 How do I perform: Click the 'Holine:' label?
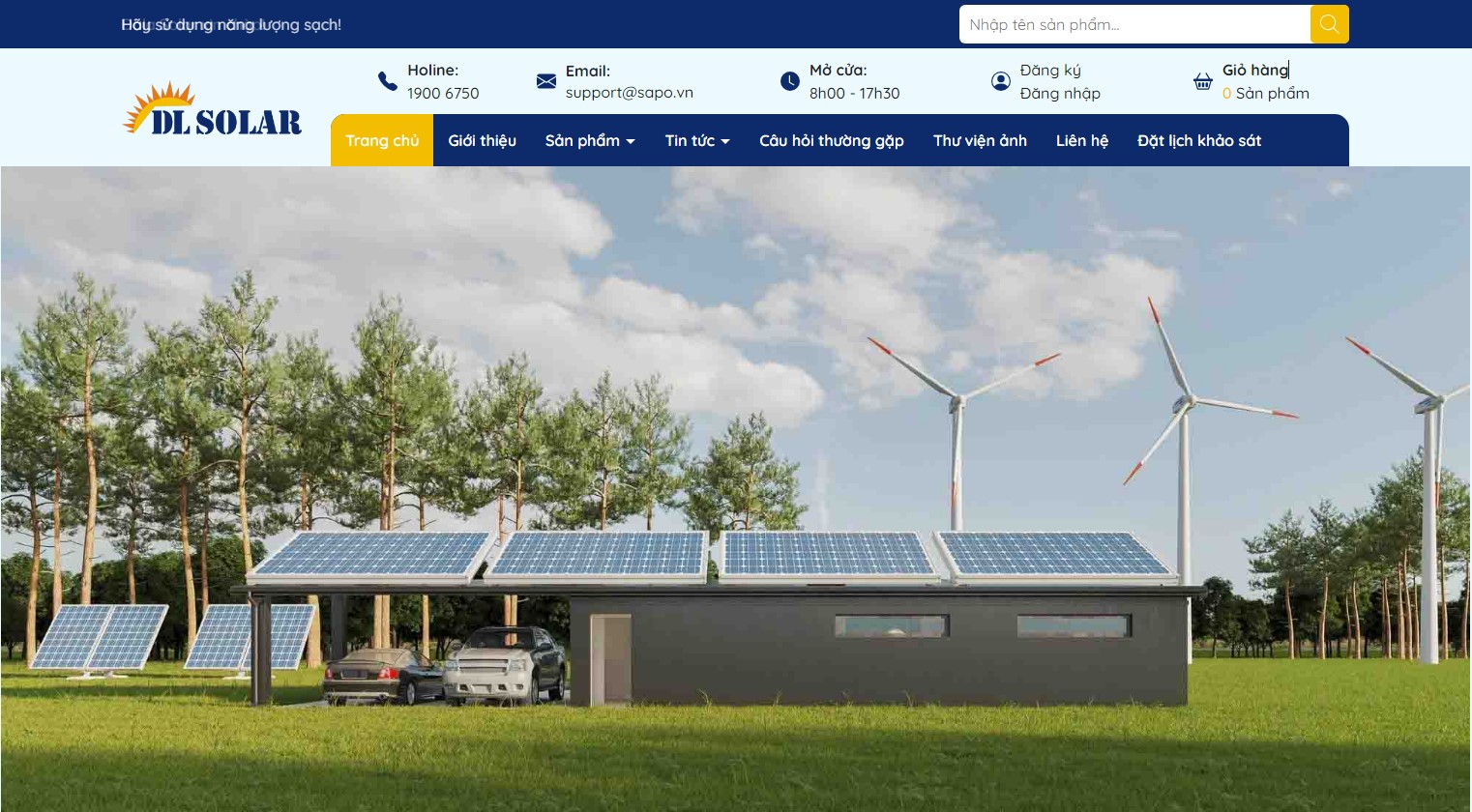433,70
